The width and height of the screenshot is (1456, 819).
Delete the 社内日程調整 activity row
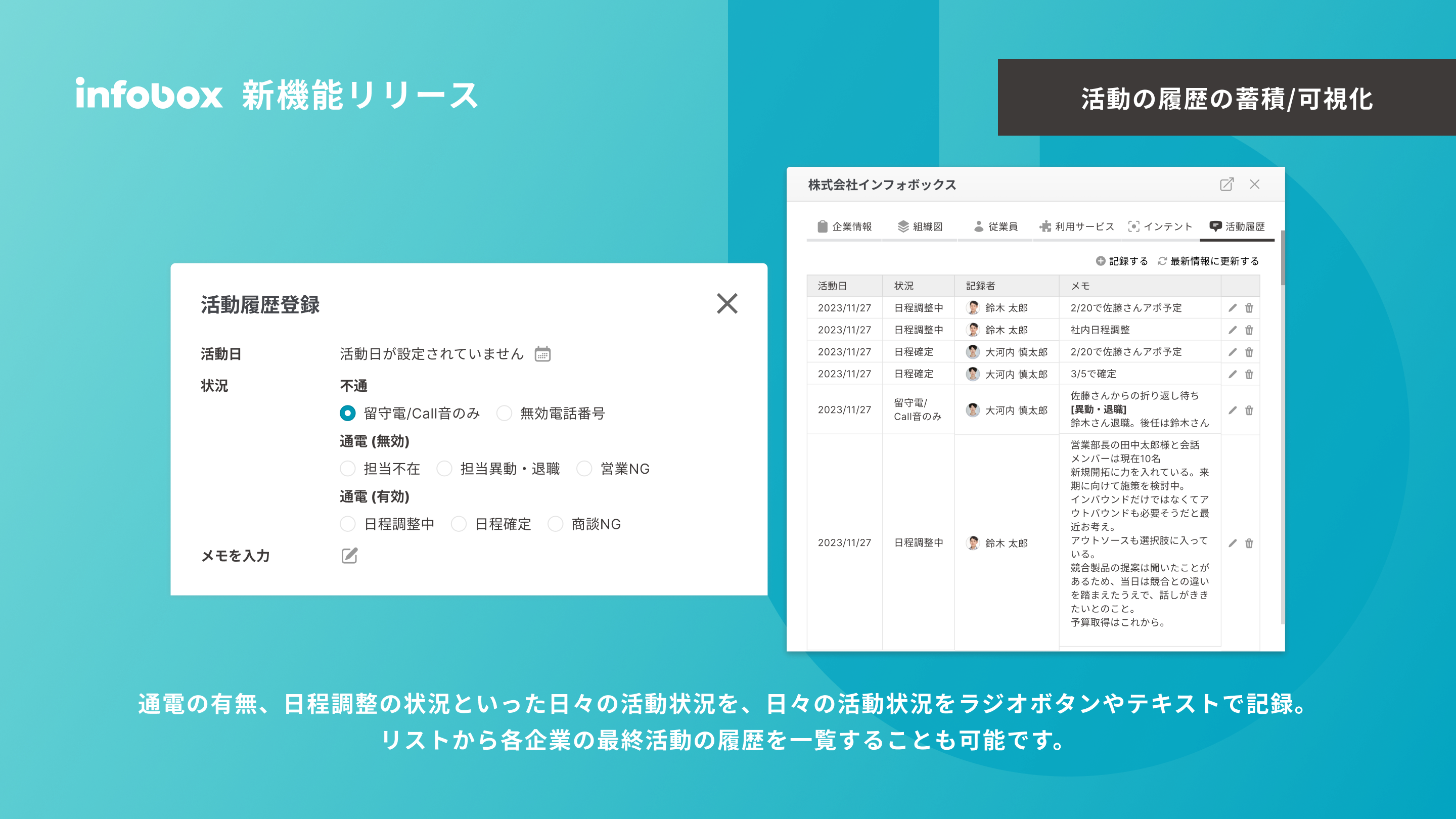point(1249,330)
